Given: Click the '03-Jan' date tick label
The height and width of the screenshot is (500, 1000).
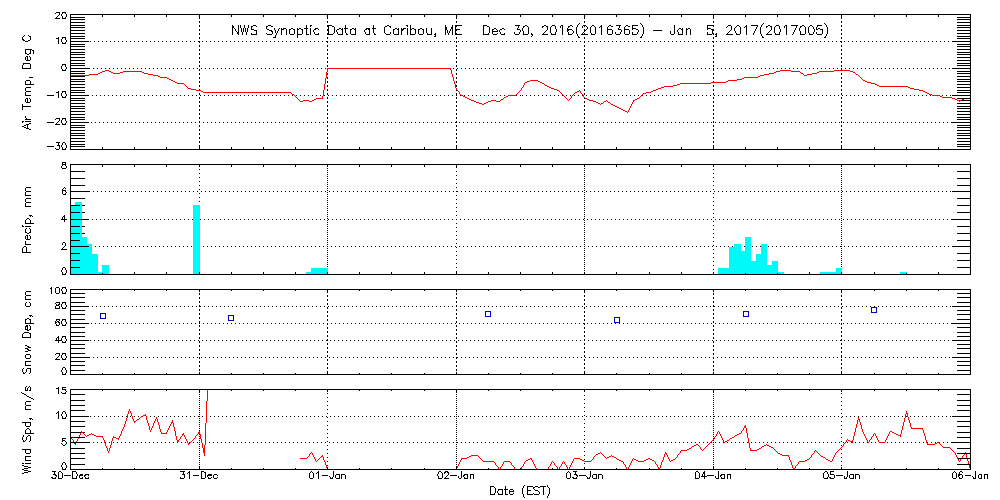Looking at the screenshot, I should tap(584, 476).
